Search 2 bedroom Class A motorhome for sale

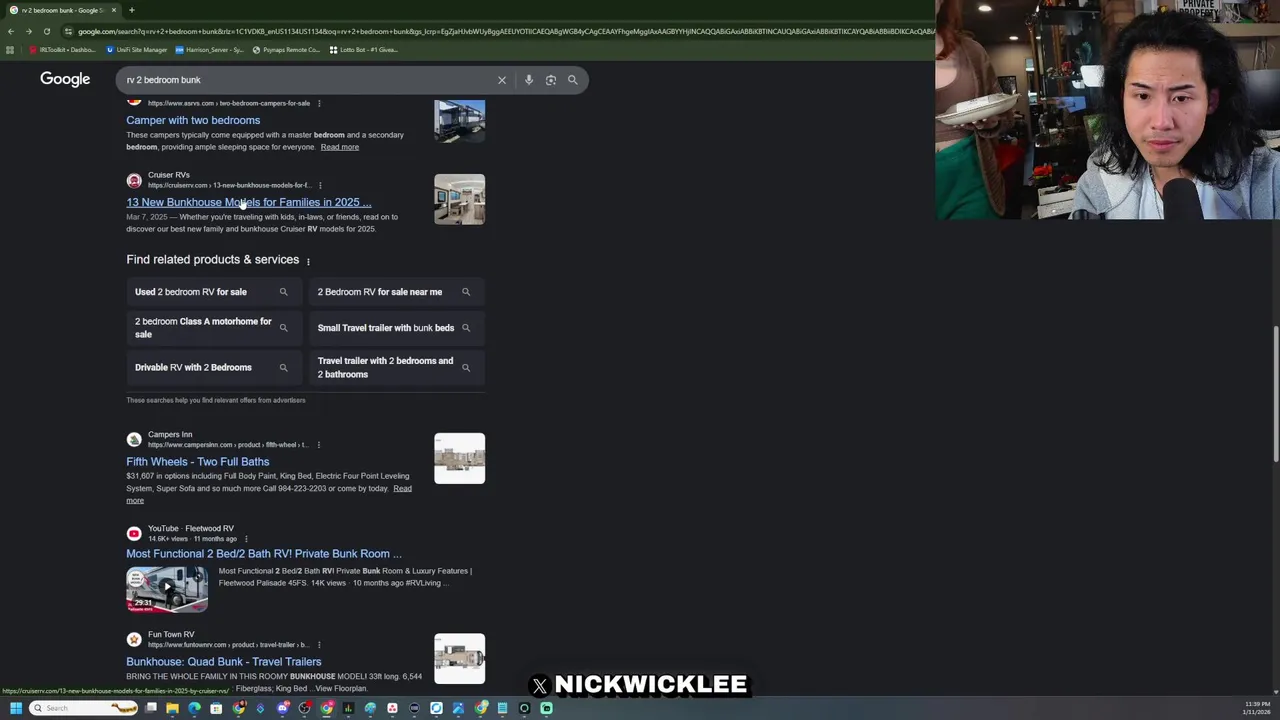(x=213, y=328)
